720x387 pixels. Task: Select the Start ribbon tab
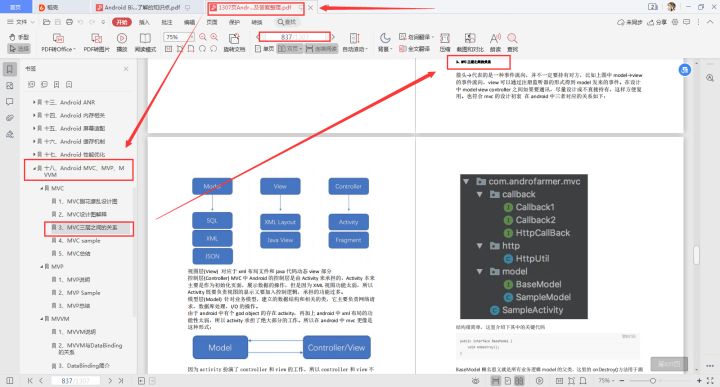click(x=122, y=22)
